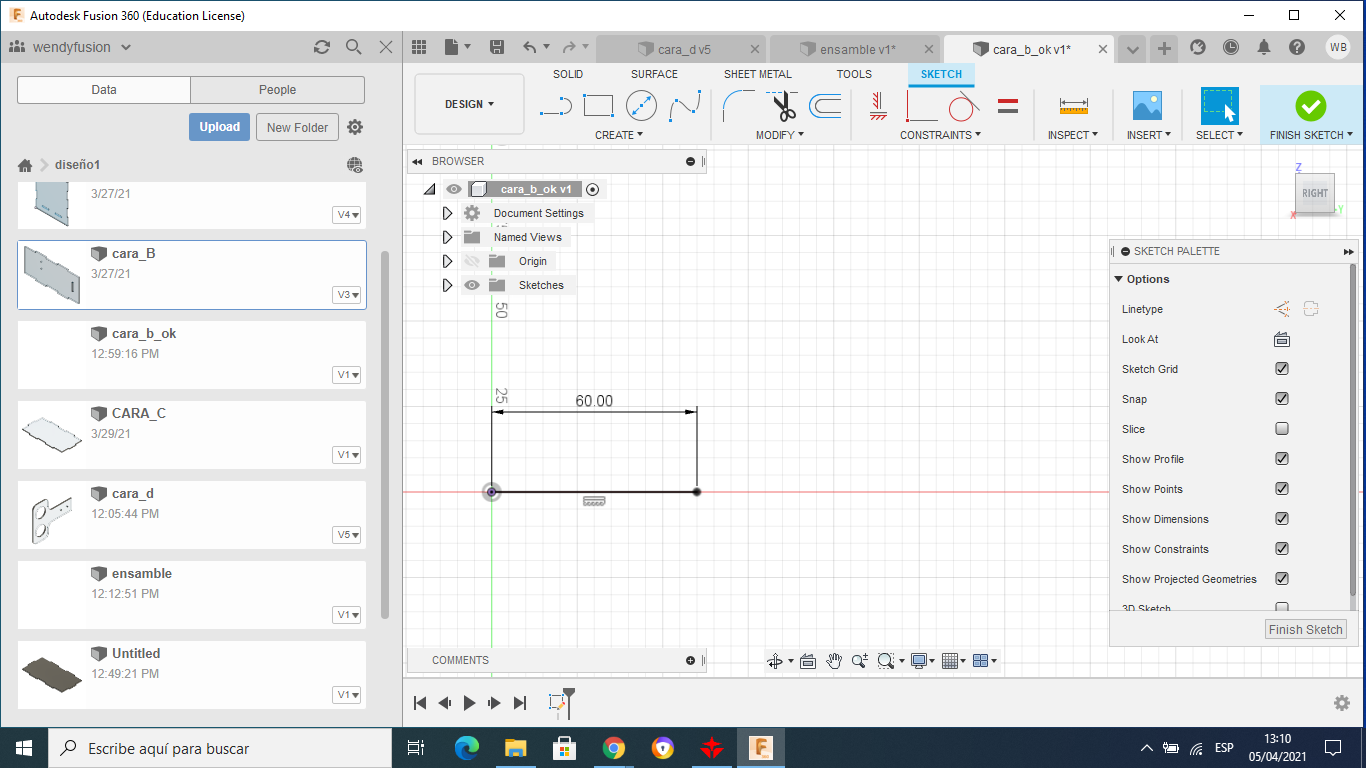The width and height of the screenshot is (1366, 768).
Task: Refresh the data panel
Action: point(322,47)
